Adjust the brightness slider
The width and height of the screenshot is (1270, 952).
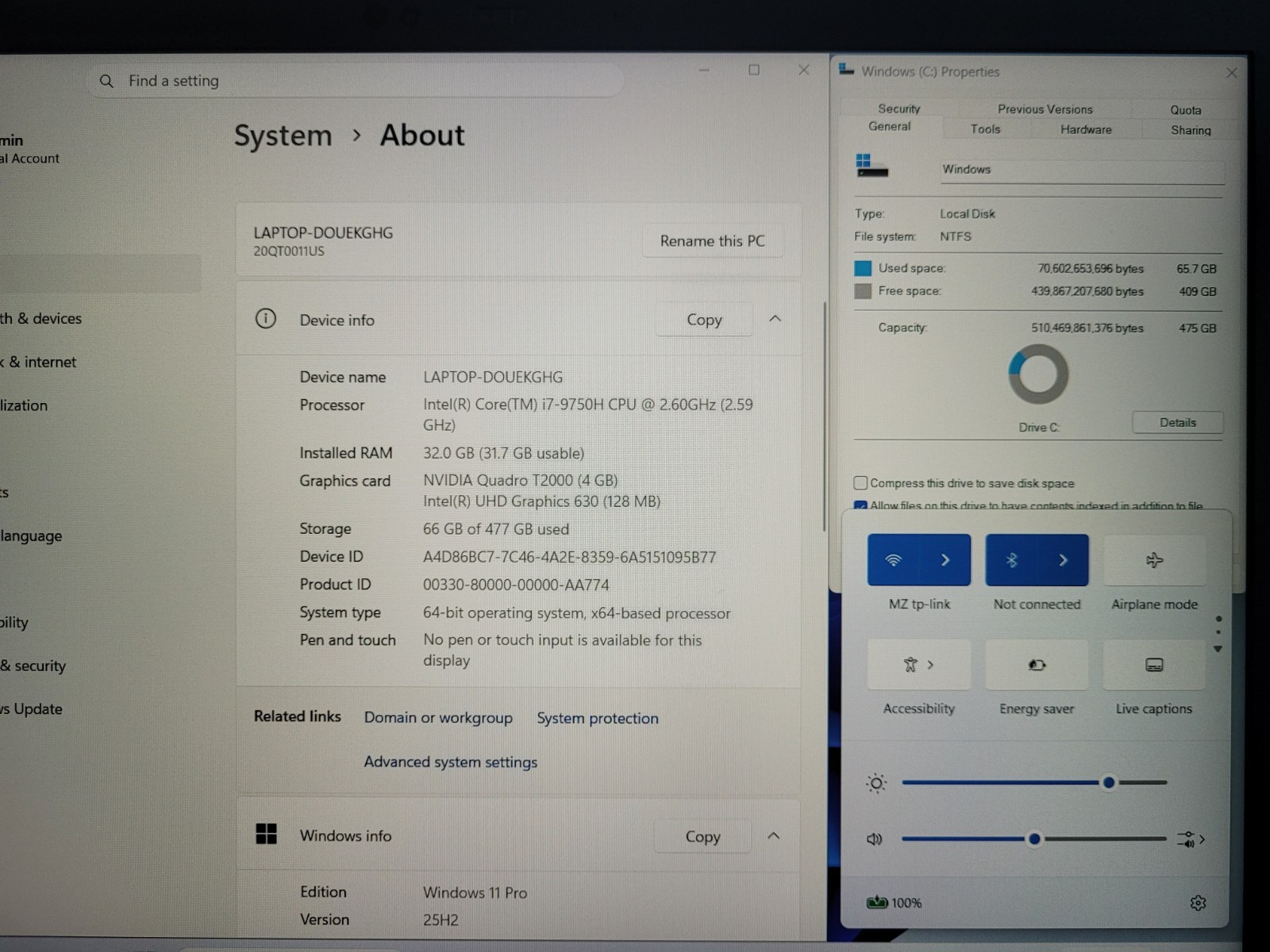coord(1034,782)
